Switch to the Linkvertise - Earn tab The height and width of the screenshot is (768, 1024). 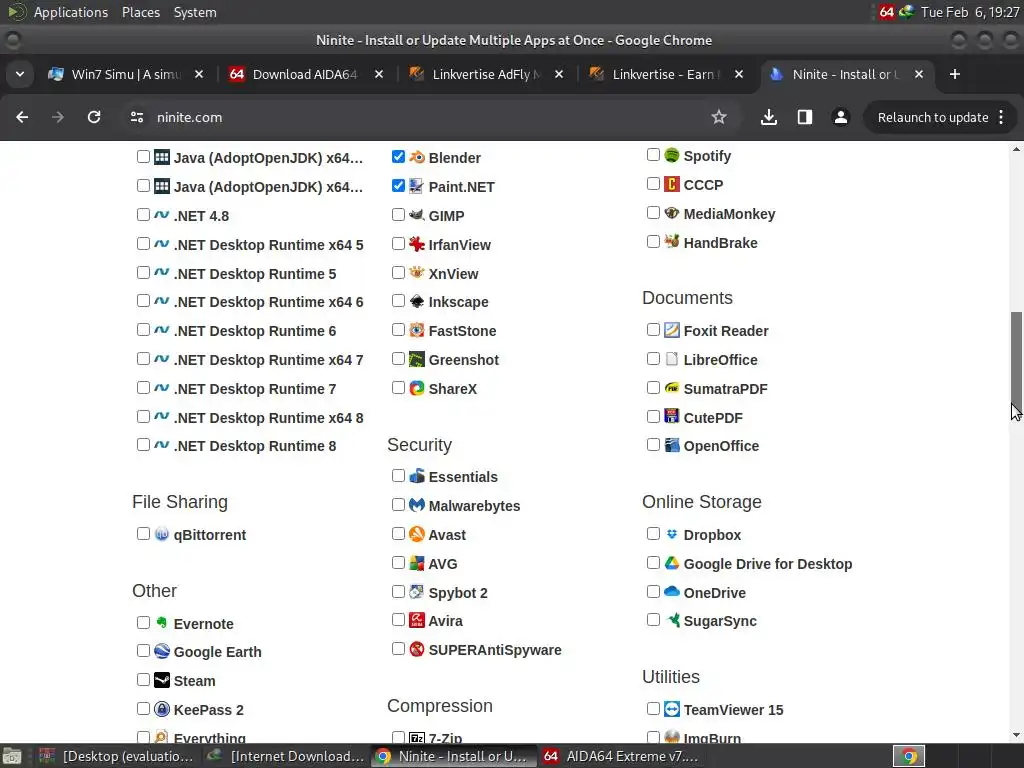(x=665, y=74)
